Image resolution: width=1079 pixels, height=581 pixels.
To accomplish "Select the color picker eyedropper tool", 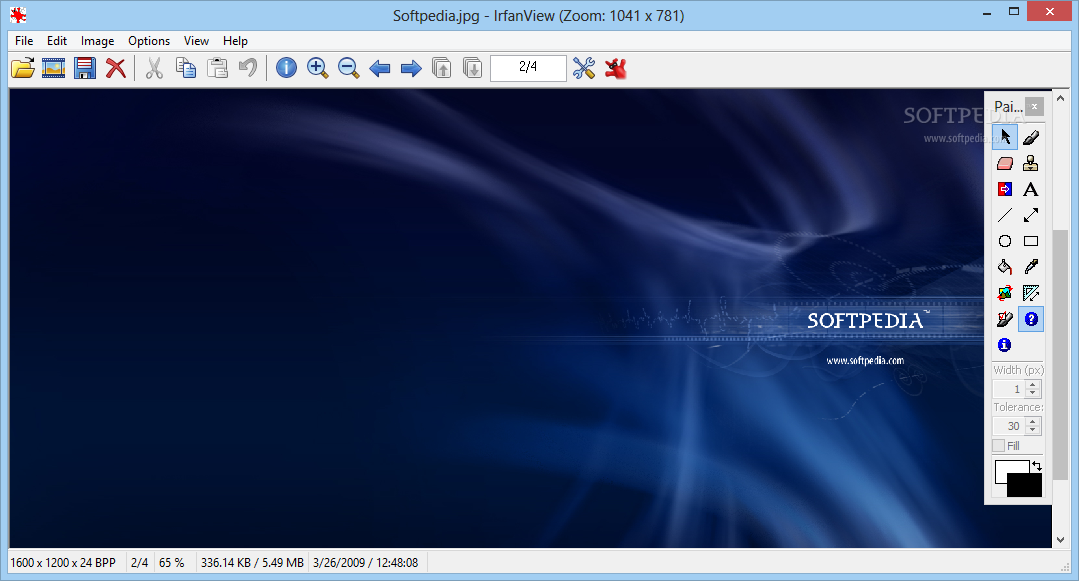I will tap(1031, 267).
